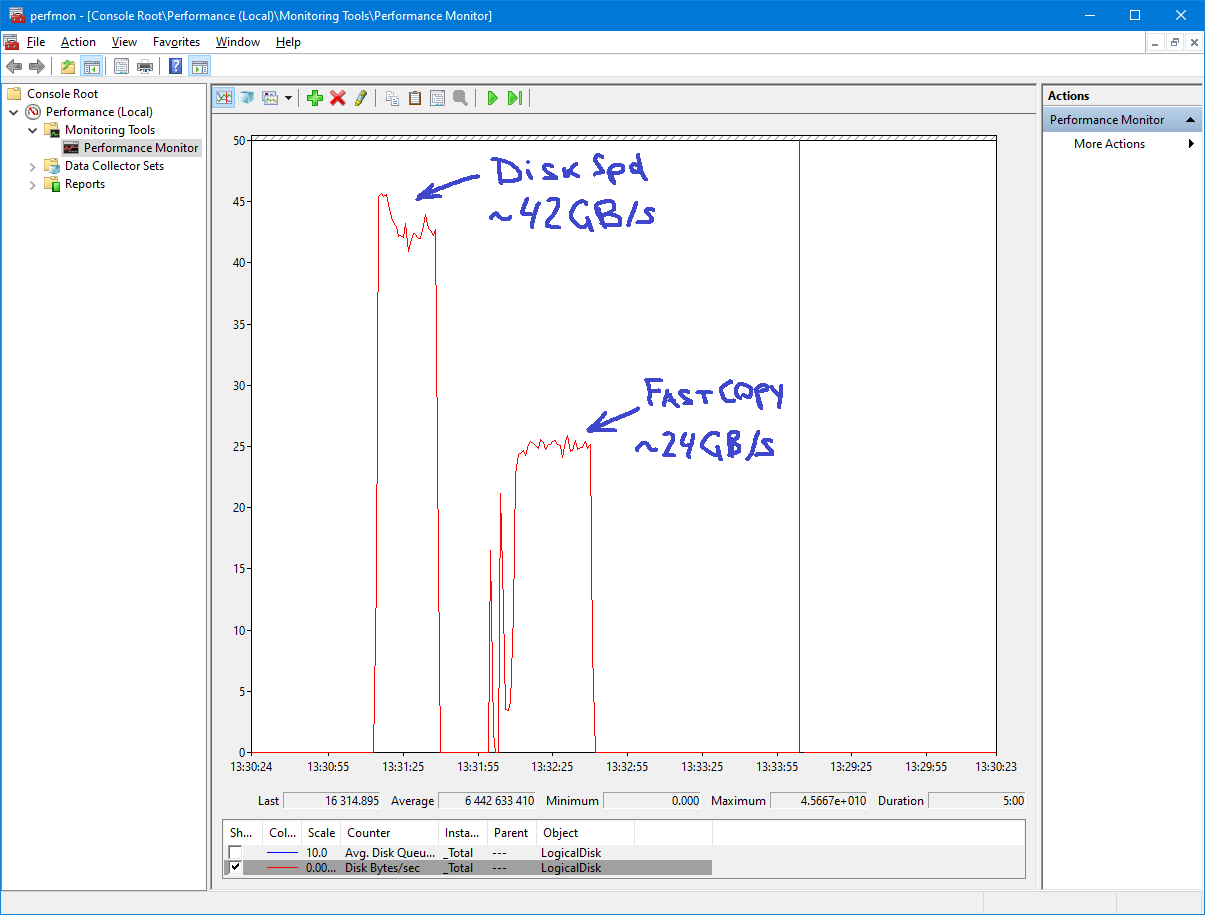Click the Delete counter red X icon
Viewport: 1205px width, 915px height.
(x=337, y=97)
